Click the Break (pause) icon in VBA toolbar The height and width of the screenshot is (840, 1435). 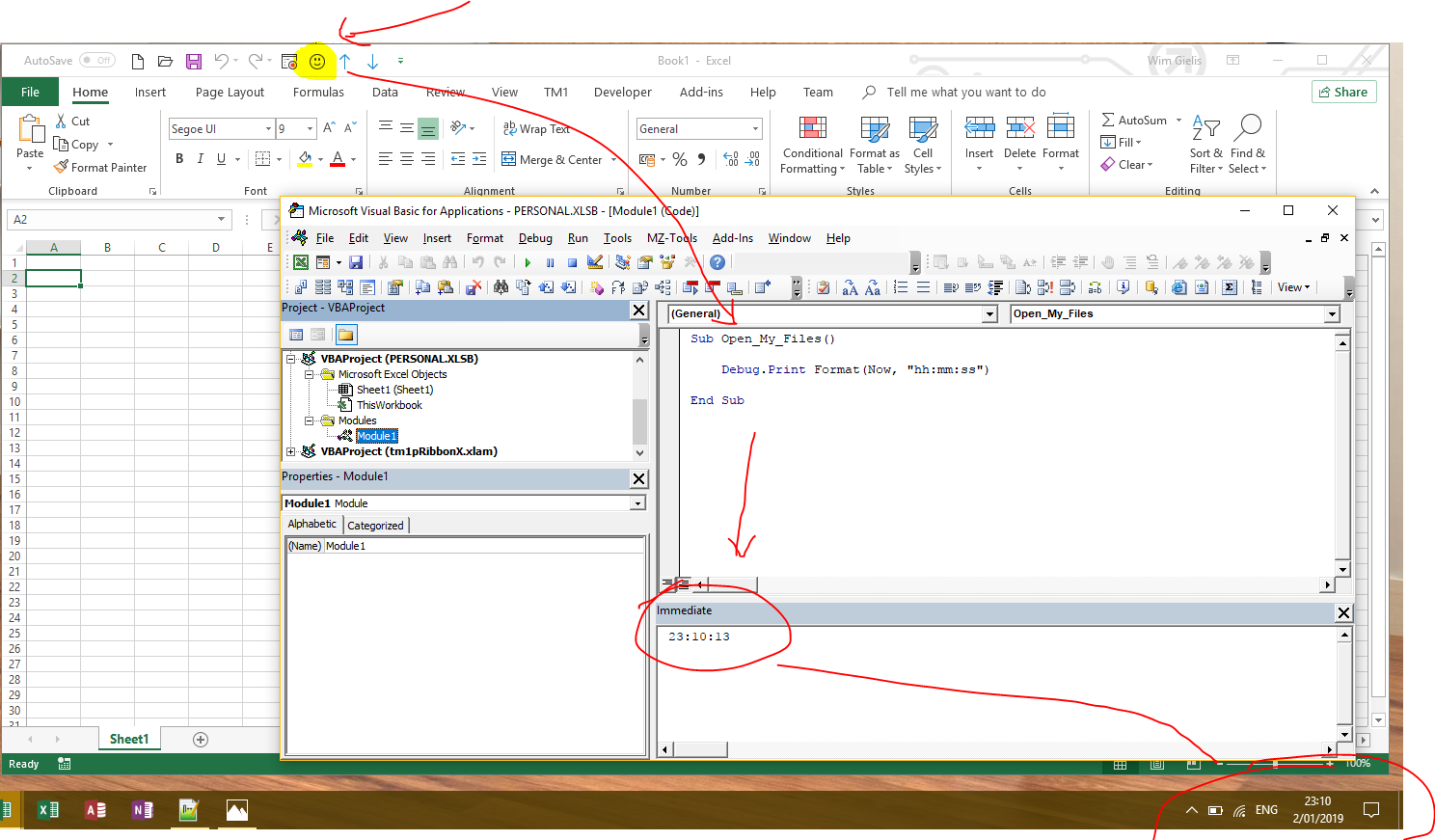point(550,262)
